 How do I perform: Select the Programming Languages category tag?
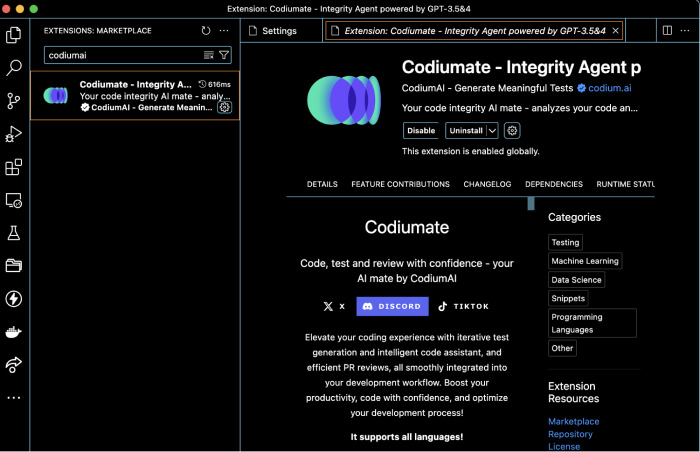592,323
